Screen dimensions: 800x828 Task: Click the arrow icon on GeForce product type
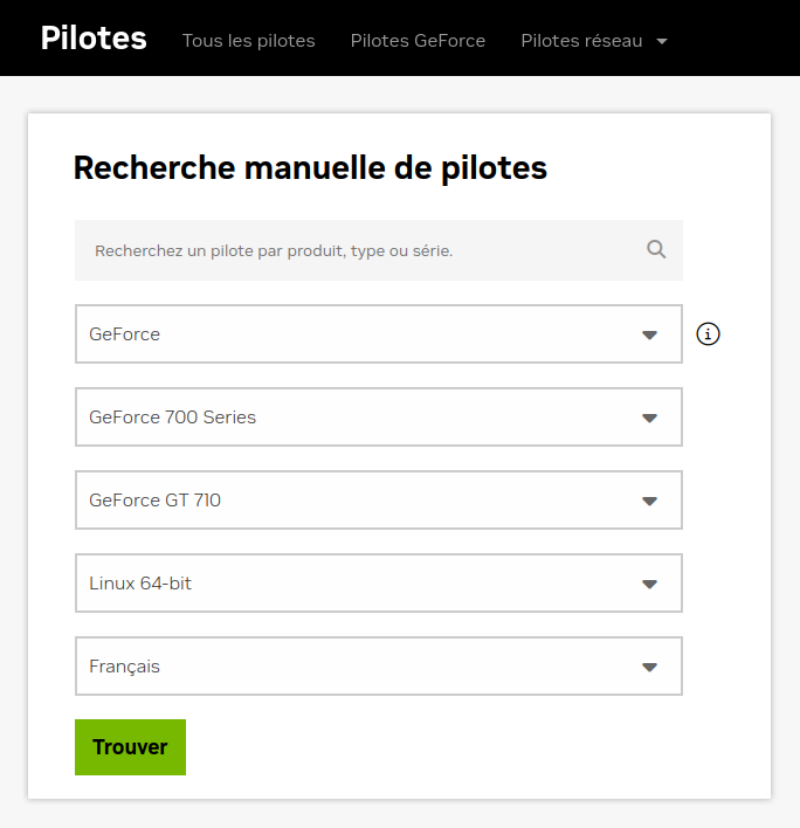[650, 335]
